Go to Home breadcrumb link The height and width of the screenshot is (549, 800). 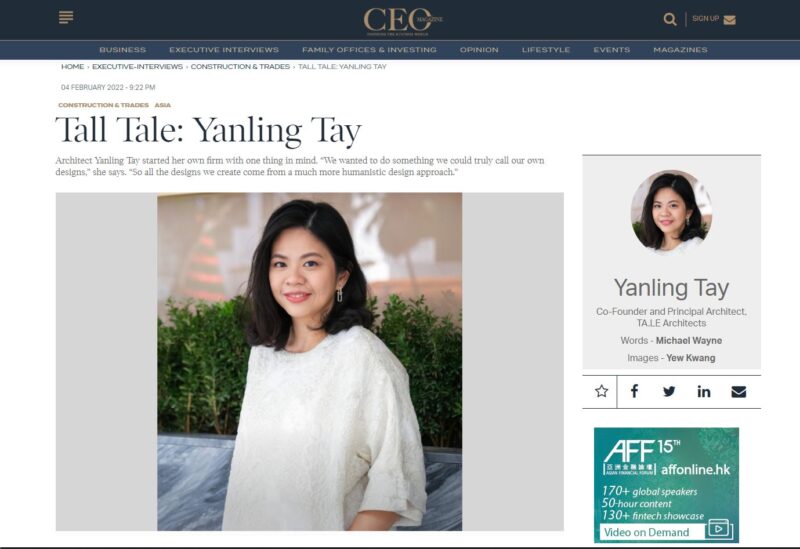tap(72, 67)
